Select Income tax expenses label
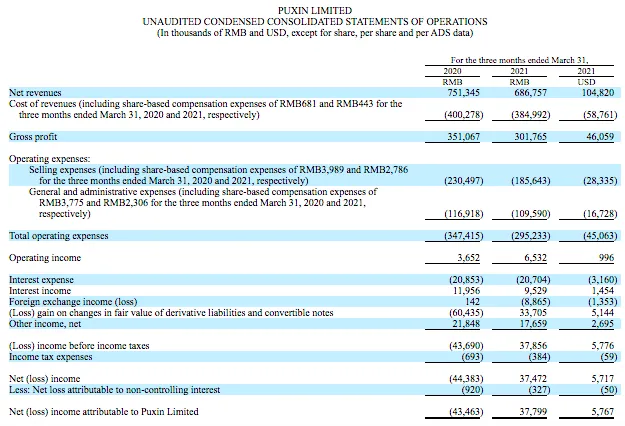This screenshot has width=625, height=426. 51,357
